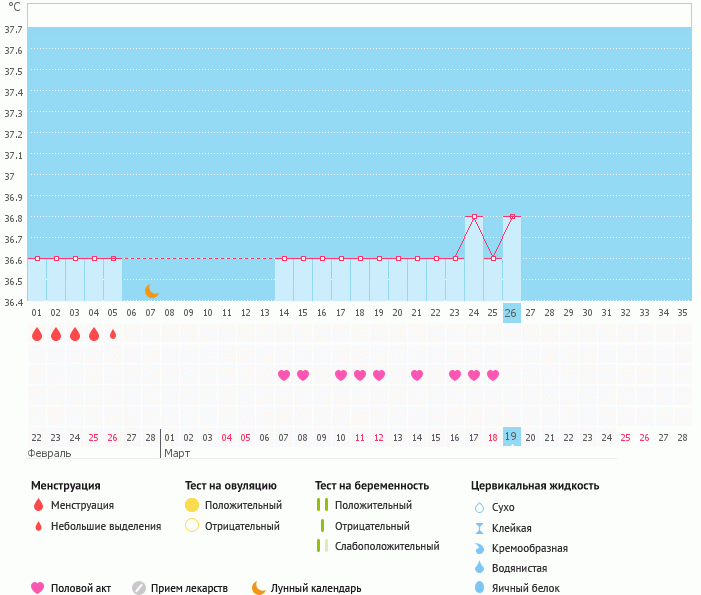Click highlighted date 19 in March row
This screenshot has height=595, width=701.
(x=511, y=437)
